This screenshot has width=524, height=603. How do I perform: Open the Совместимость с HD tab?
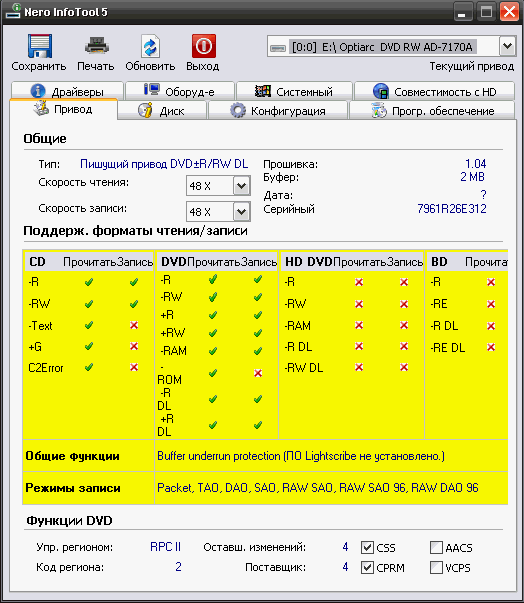click(434, 91)
